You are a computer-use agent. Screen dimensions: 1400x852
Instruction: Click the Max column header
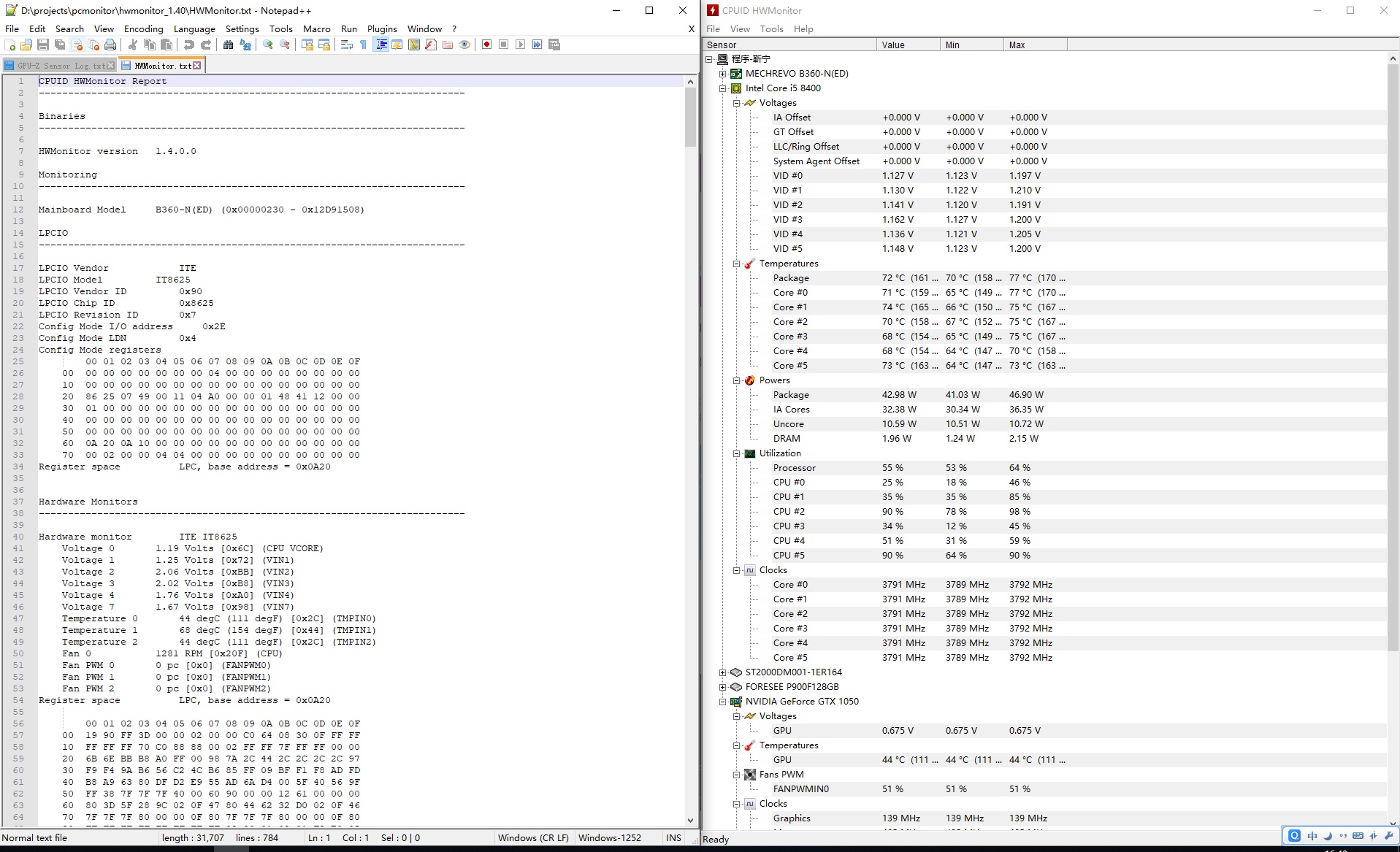tap(1035, 45)
